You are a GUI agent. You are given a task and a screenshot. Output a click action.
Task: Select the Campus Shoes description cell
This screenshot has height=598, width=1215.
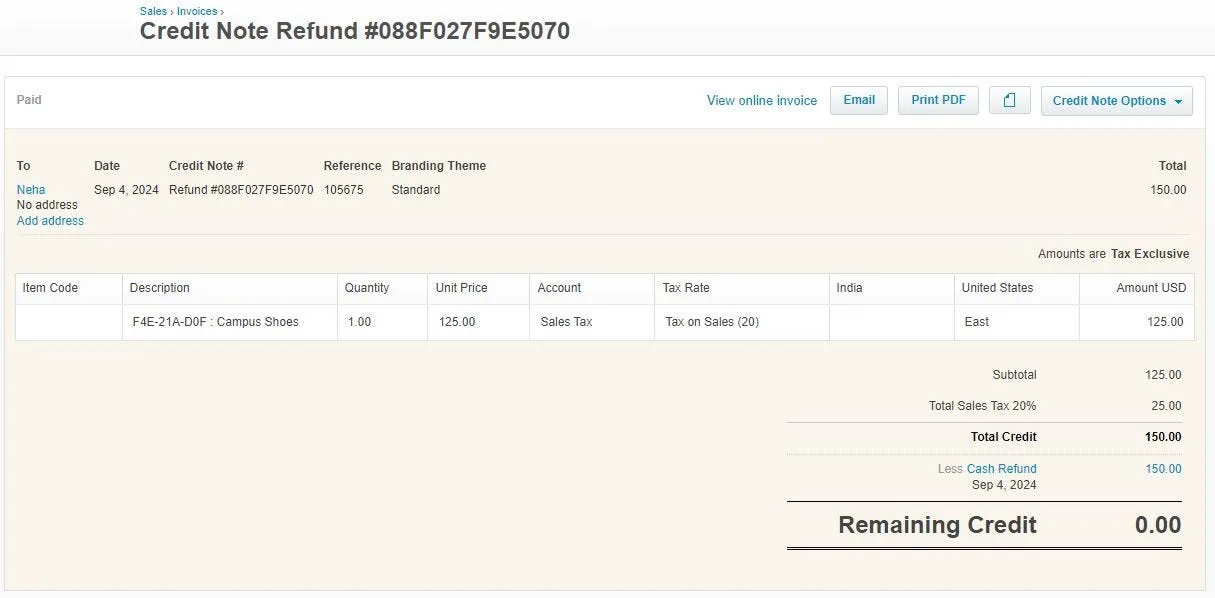(x=229, y=322)
